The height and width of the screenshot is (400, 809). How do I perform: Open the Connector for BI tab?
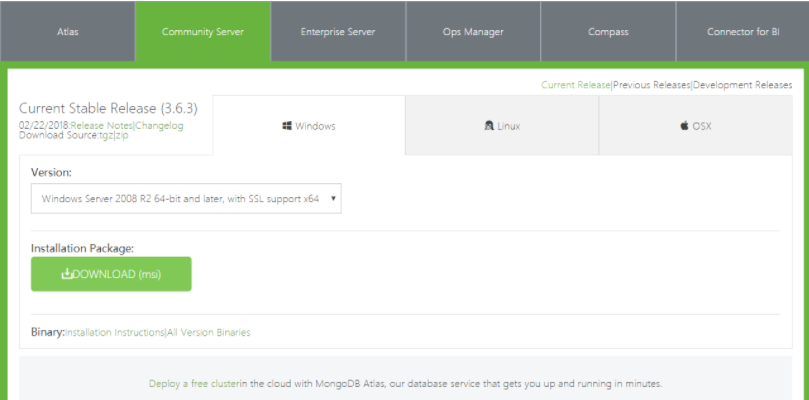point(743,31)
